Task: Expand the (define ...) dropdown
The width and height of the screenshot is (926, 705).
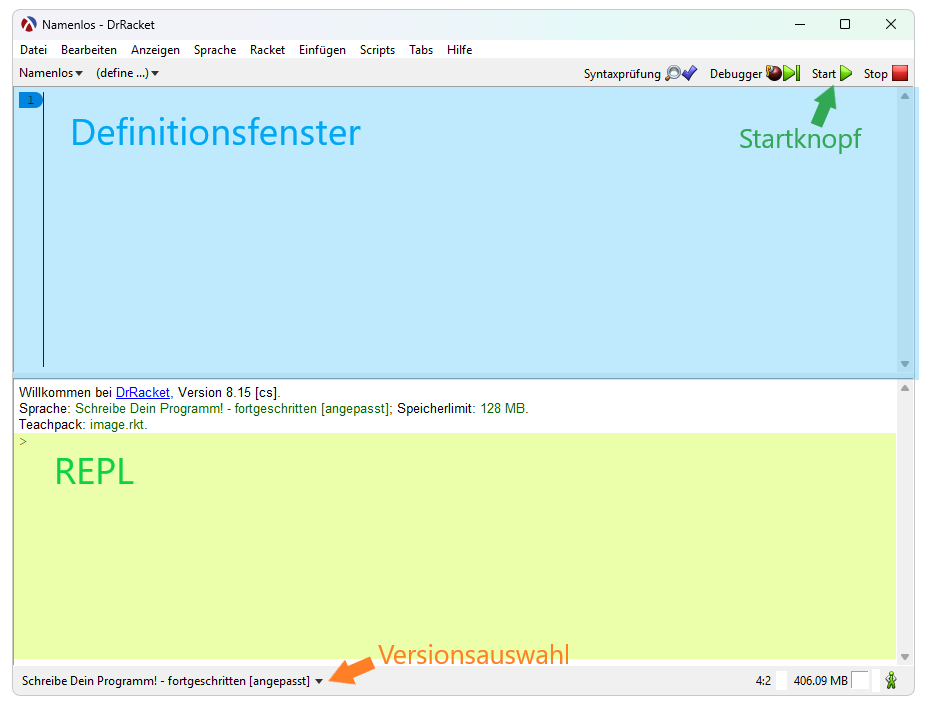Action: click(x=128, y=73)
